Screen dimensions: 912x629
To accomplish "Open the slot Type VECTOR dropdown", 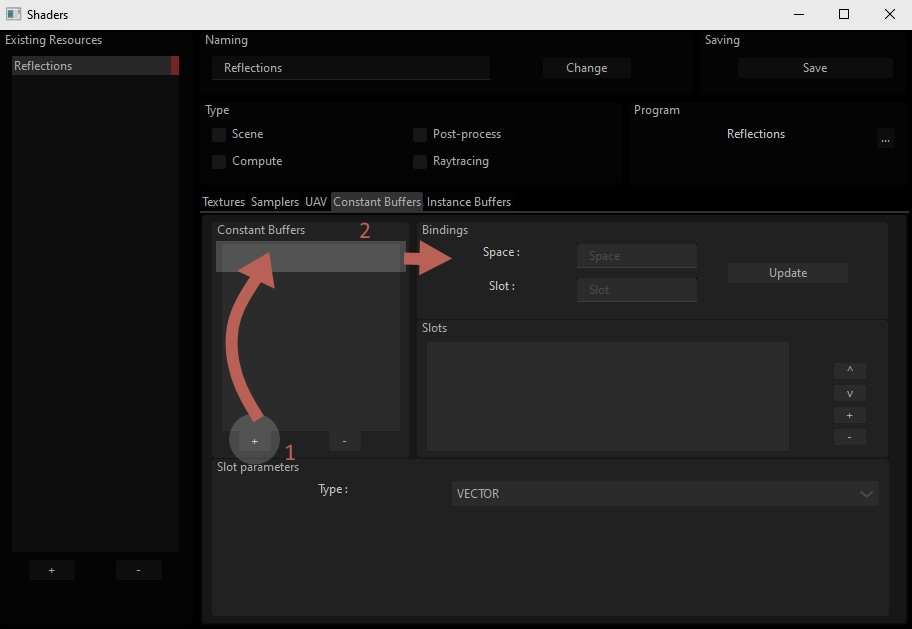I will [x=665, y=493].
